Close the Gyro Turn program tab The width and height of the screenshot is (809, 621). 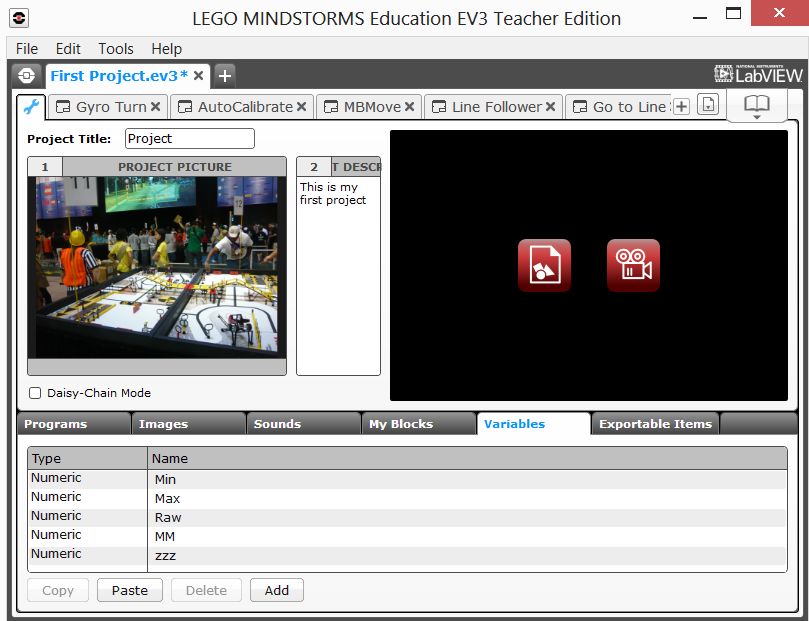pos(155,107)
